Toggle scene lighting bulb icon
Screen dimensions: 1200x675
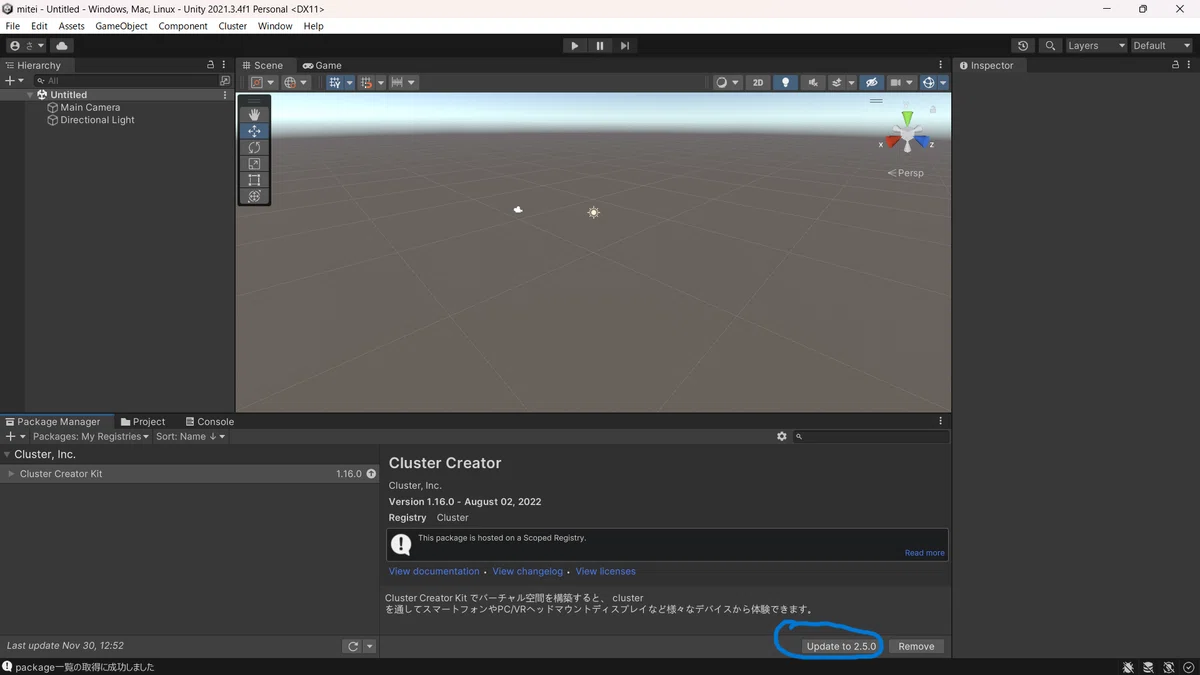pyautogui.click(x=786, y=83)
